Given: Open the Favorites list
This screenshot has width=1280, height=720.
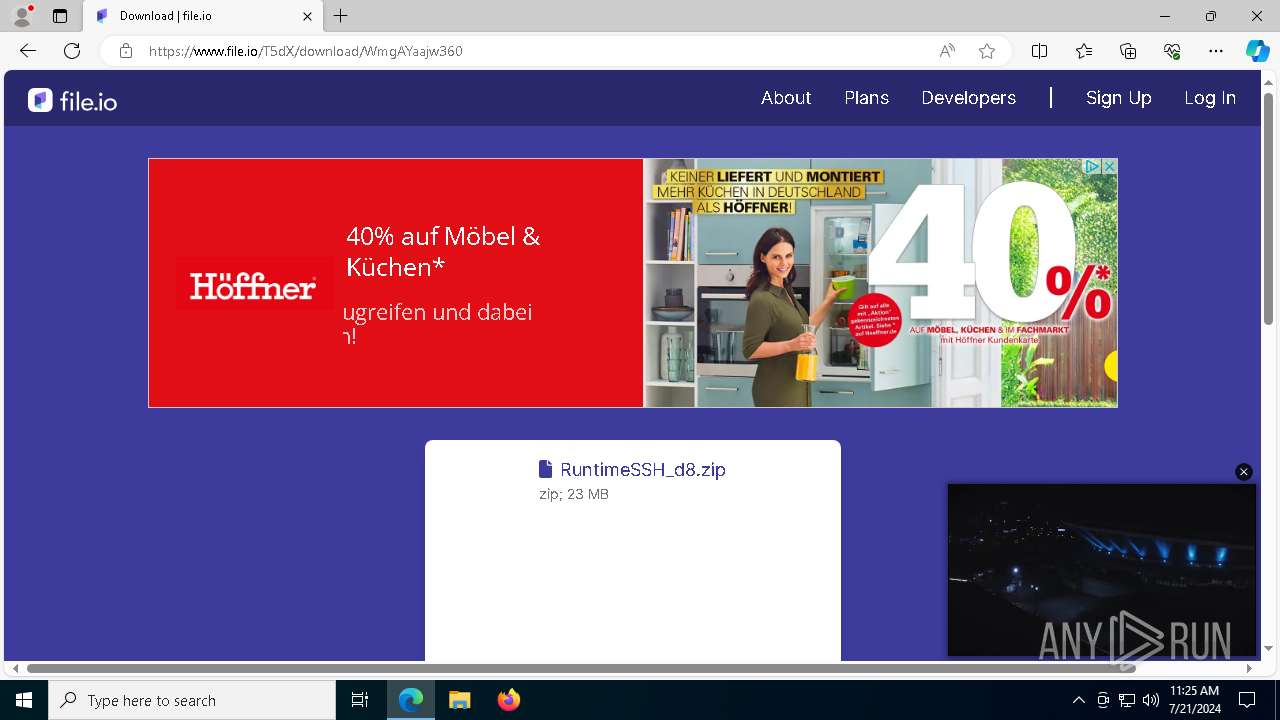Looking at the screenshot, I should 1084,51.
